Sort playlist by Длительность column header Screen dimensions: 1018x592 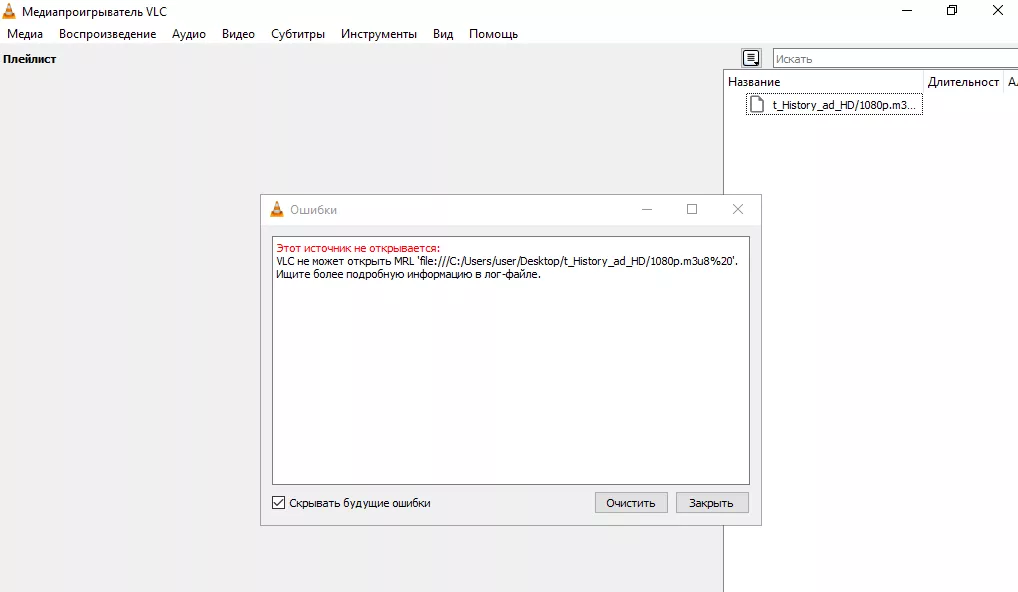click(963, 82)
